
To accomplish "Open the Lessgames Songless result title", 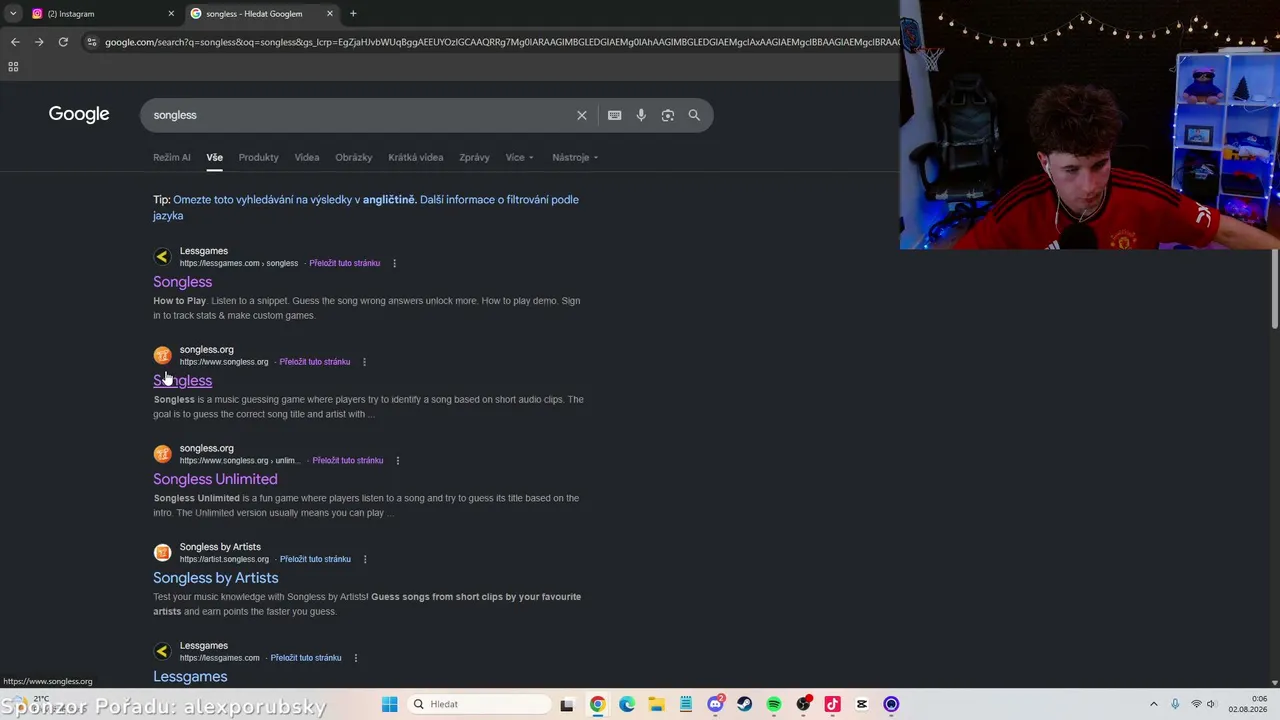I will (183, 282).
